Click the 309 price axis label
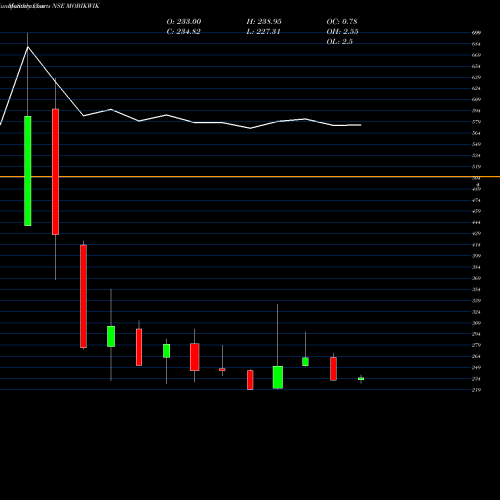 (x=476, y=323)
